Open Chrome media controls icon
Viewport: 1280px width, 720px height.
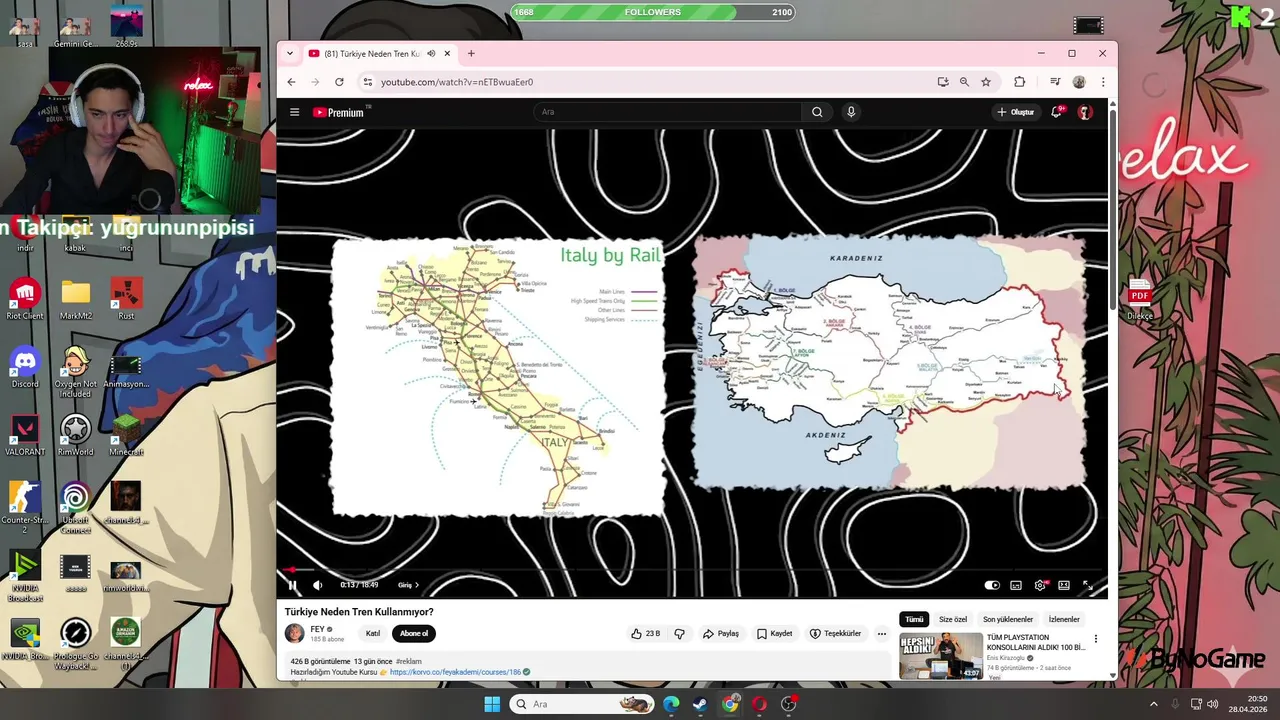[1055, 82]
